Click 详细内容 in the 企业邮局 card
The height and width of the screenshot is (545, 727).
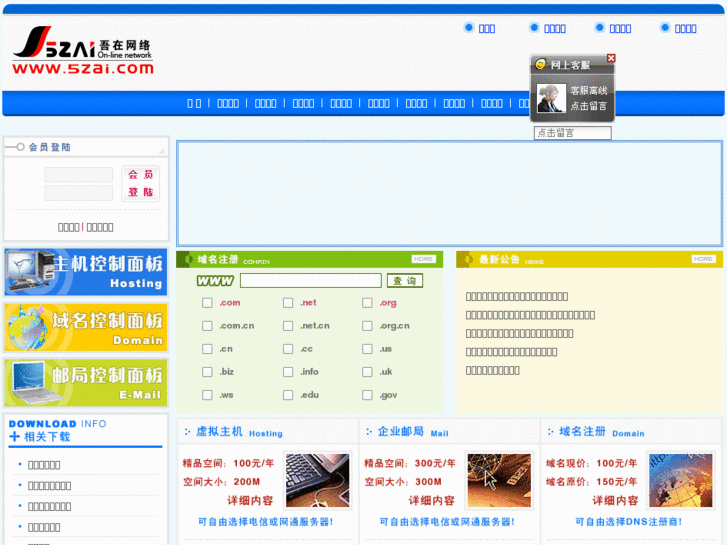coord(432,500)
